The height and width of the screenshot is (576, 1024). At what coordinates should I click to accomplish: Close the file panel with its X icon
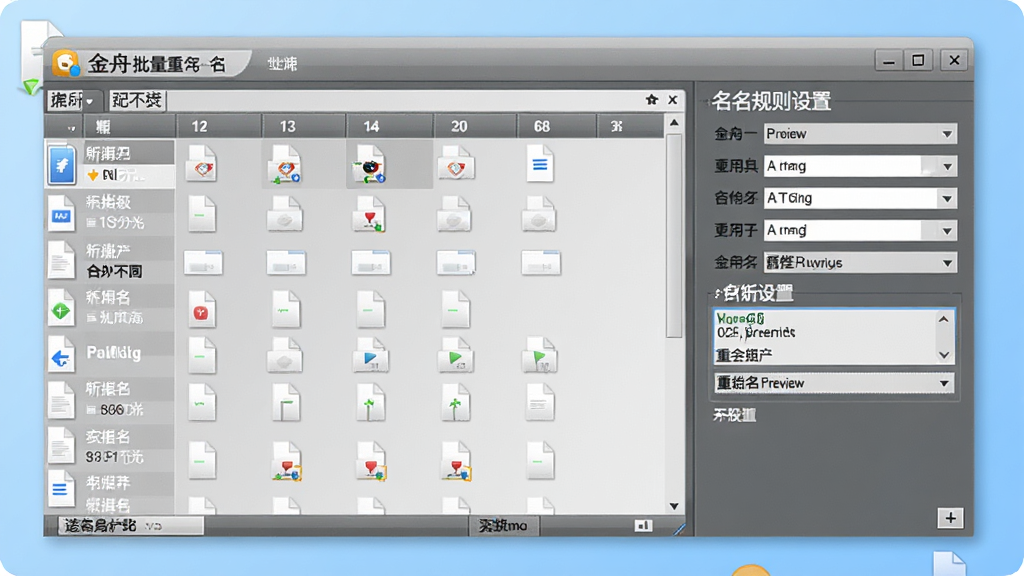pos(673,100)
